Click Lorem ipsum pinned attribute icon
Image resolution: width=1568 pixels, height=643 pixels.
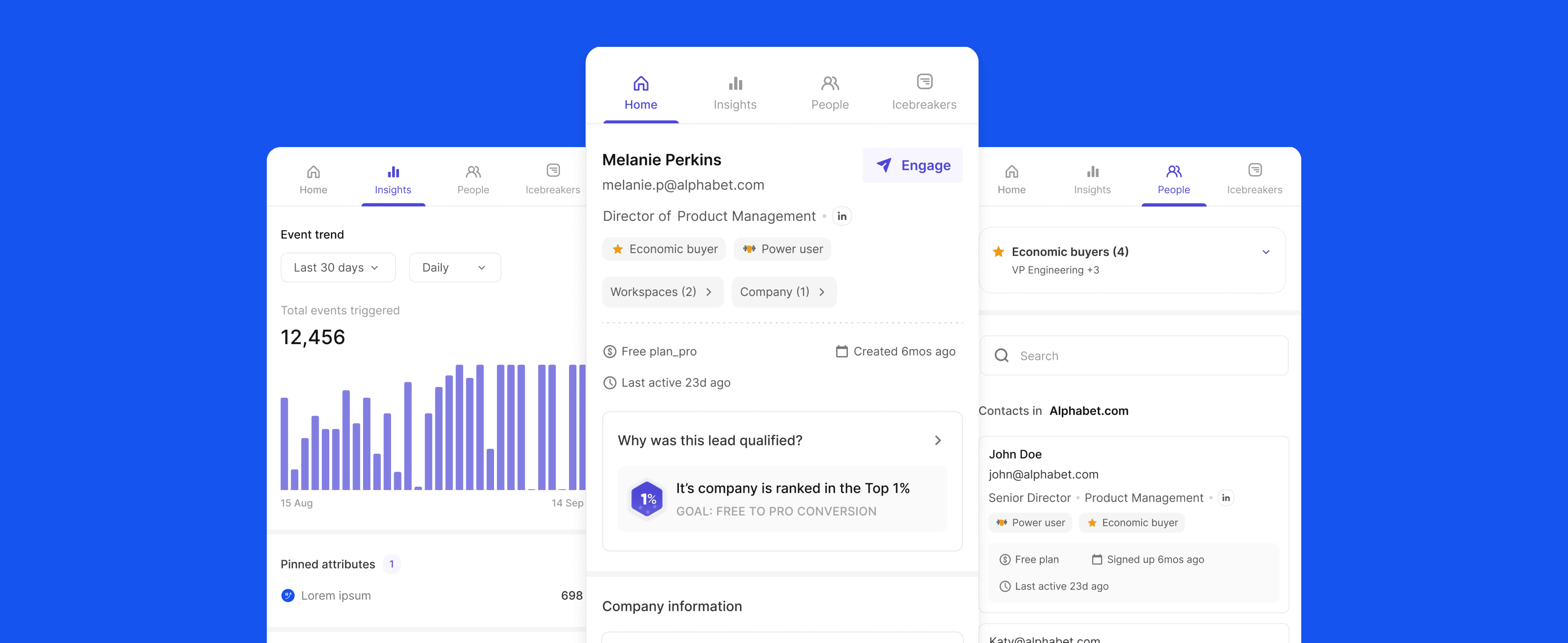click(x=288, y=596)
